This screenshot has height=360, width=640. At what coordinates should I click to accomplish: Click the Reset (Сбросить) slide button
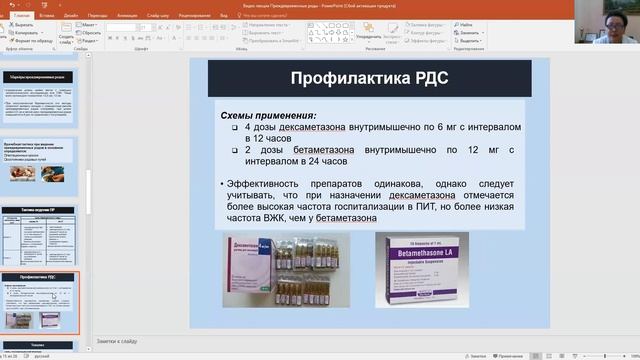[x=88, y=33]
